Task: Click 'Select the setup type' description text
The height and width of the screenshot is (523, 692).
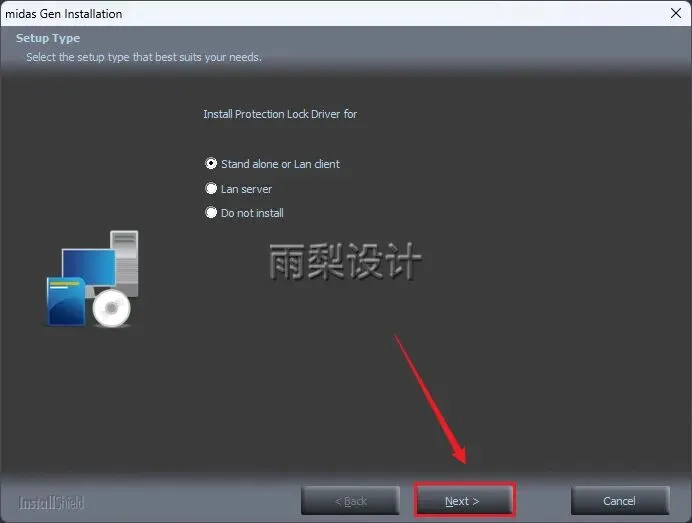Action: (144, 57)
